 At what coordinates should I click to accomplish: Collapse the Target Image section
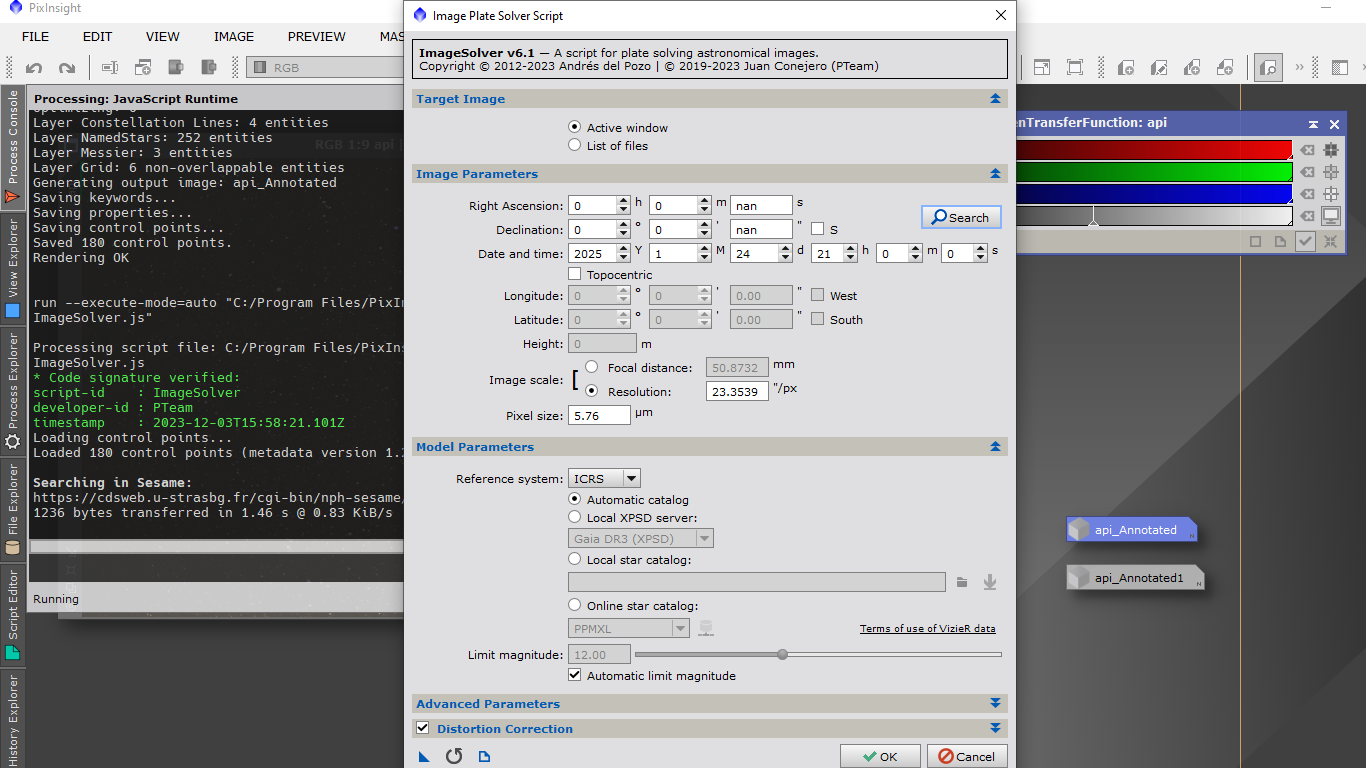tap(995, 99)
